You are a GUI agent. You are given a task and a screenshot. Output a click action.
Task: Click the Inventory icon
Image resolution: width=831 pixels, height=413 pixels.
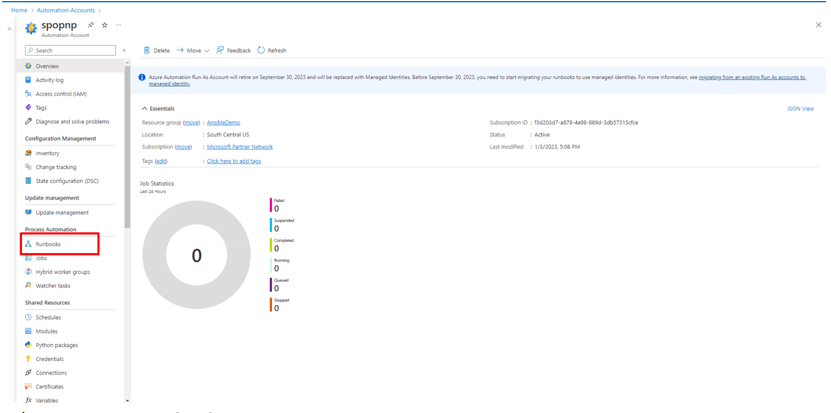(29, 153)
